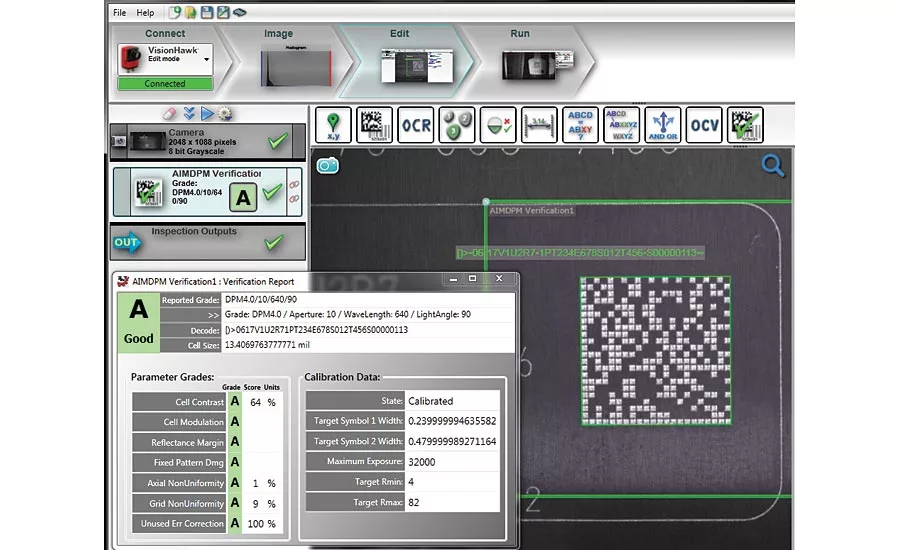Click the blue magnifier zoom icon
This screenshot has height=550, width=900.
(x=773, y=166)
